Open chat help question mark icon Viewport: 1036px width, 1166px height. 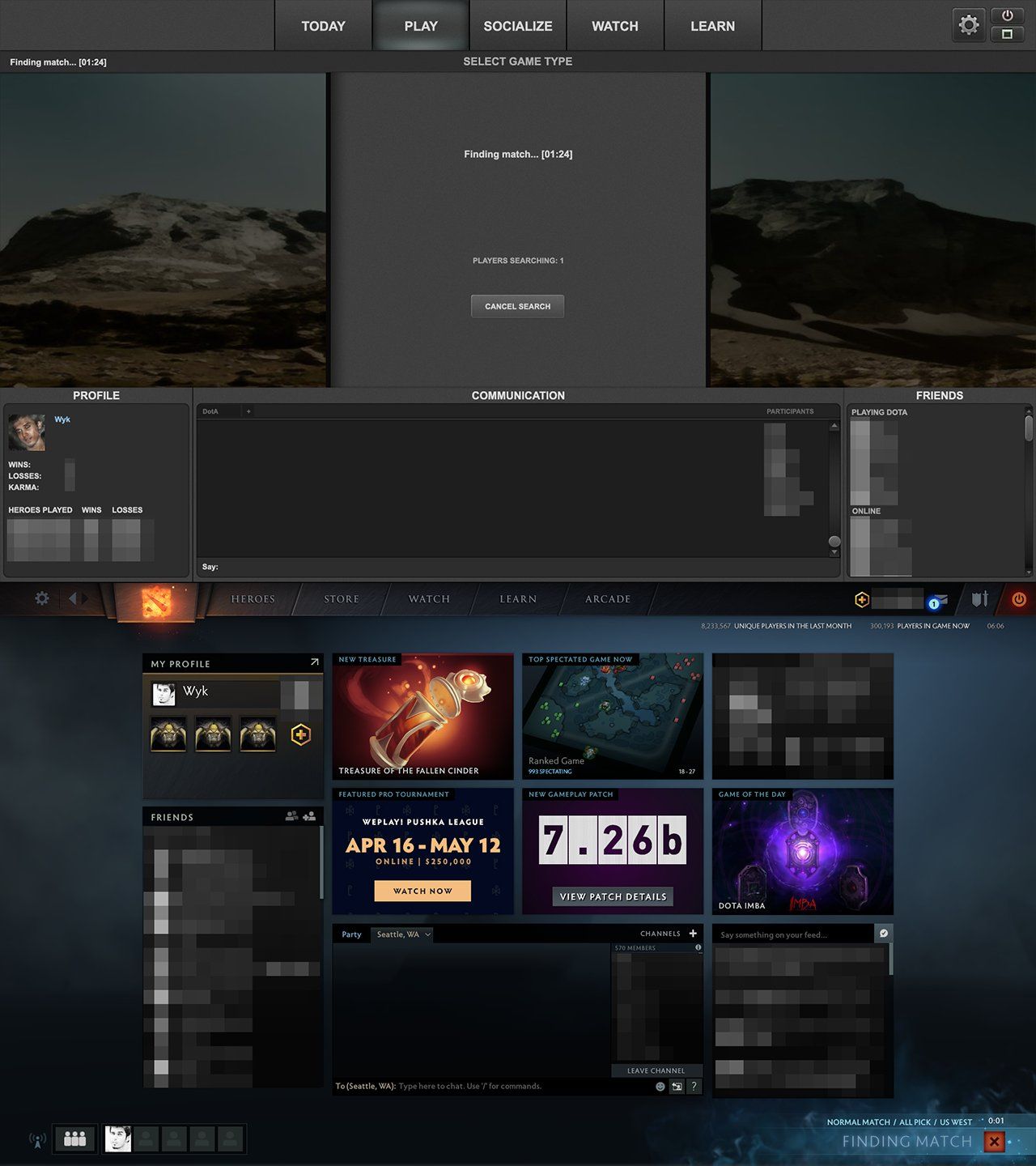pyautogui.click(x=694, y=1087)
